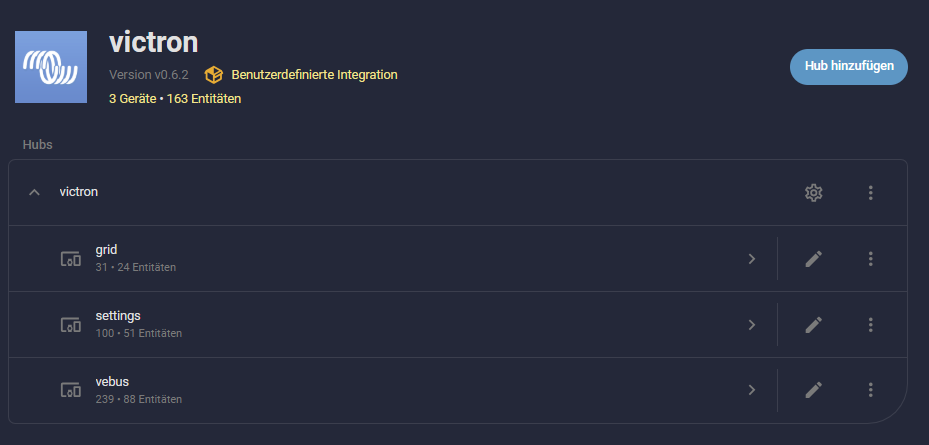Click the grid device icon
Viewport: 929px width, 445px height.
70,259
